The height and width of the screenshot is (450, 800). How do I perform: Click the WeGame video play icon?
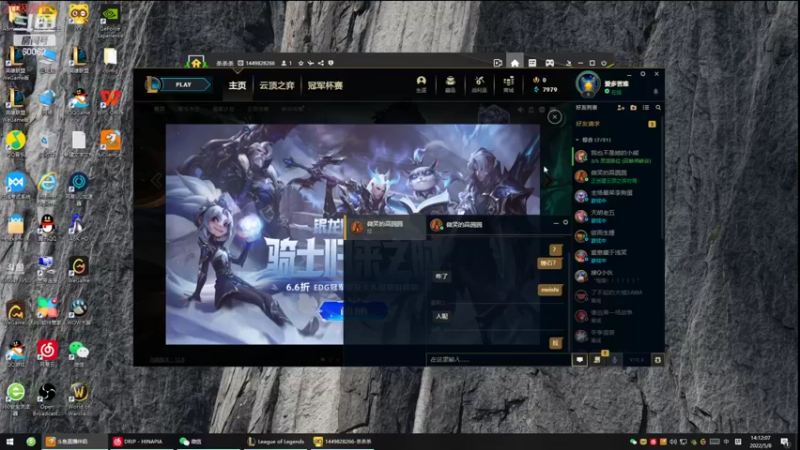(498, 63)
